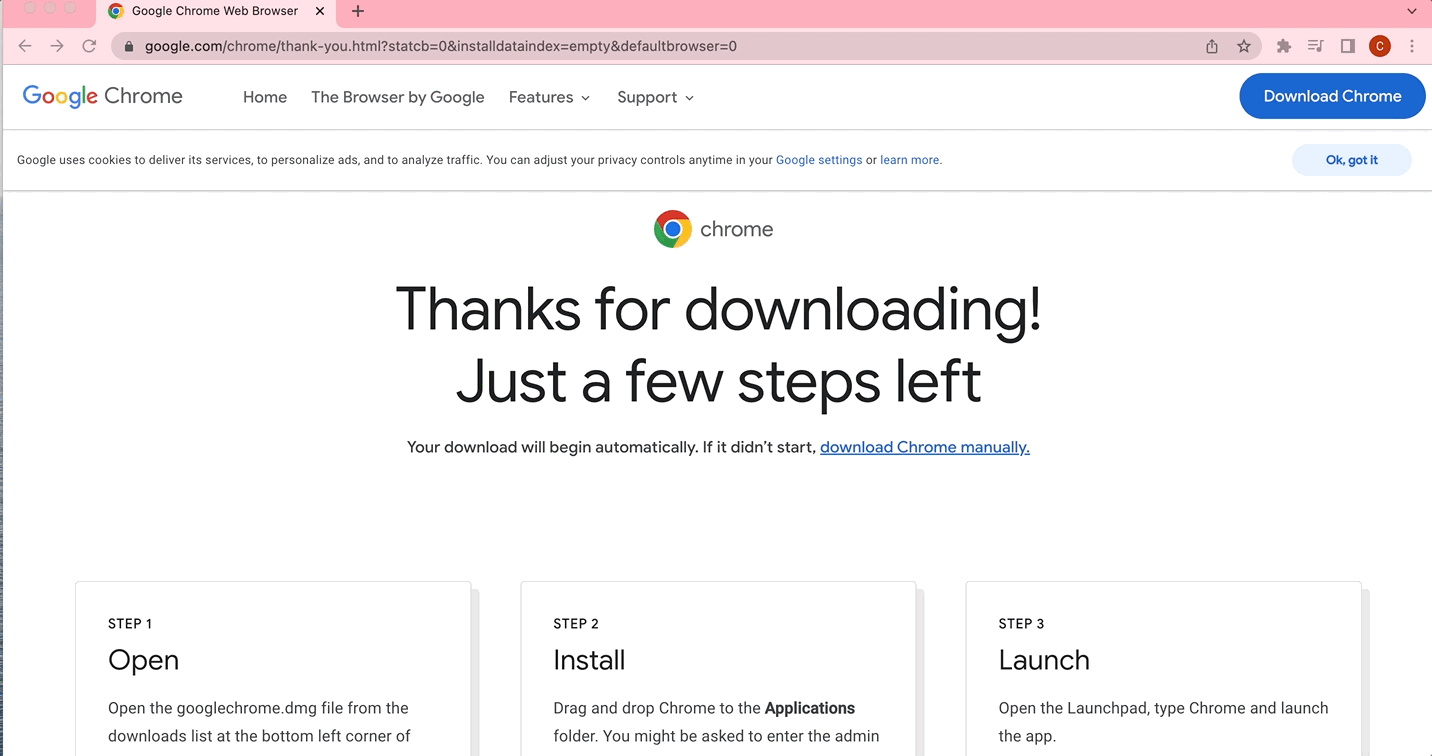1432x756 pixels.
Task: Click the STEP 1 label
Action: point(130,624)
